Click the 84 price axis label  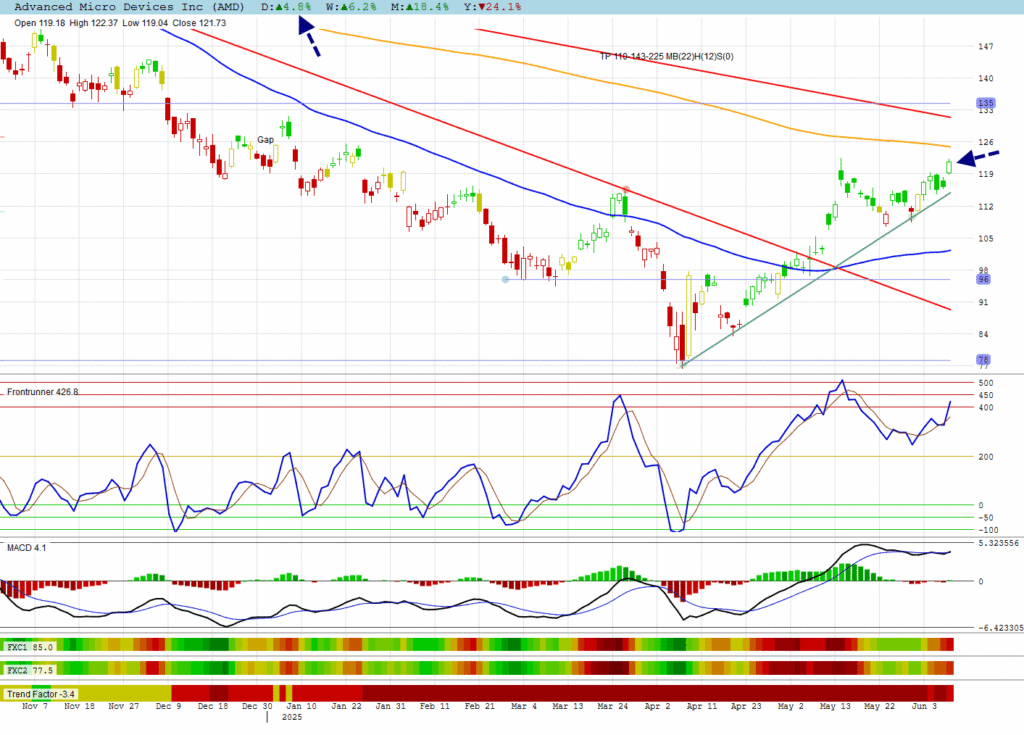984,335
